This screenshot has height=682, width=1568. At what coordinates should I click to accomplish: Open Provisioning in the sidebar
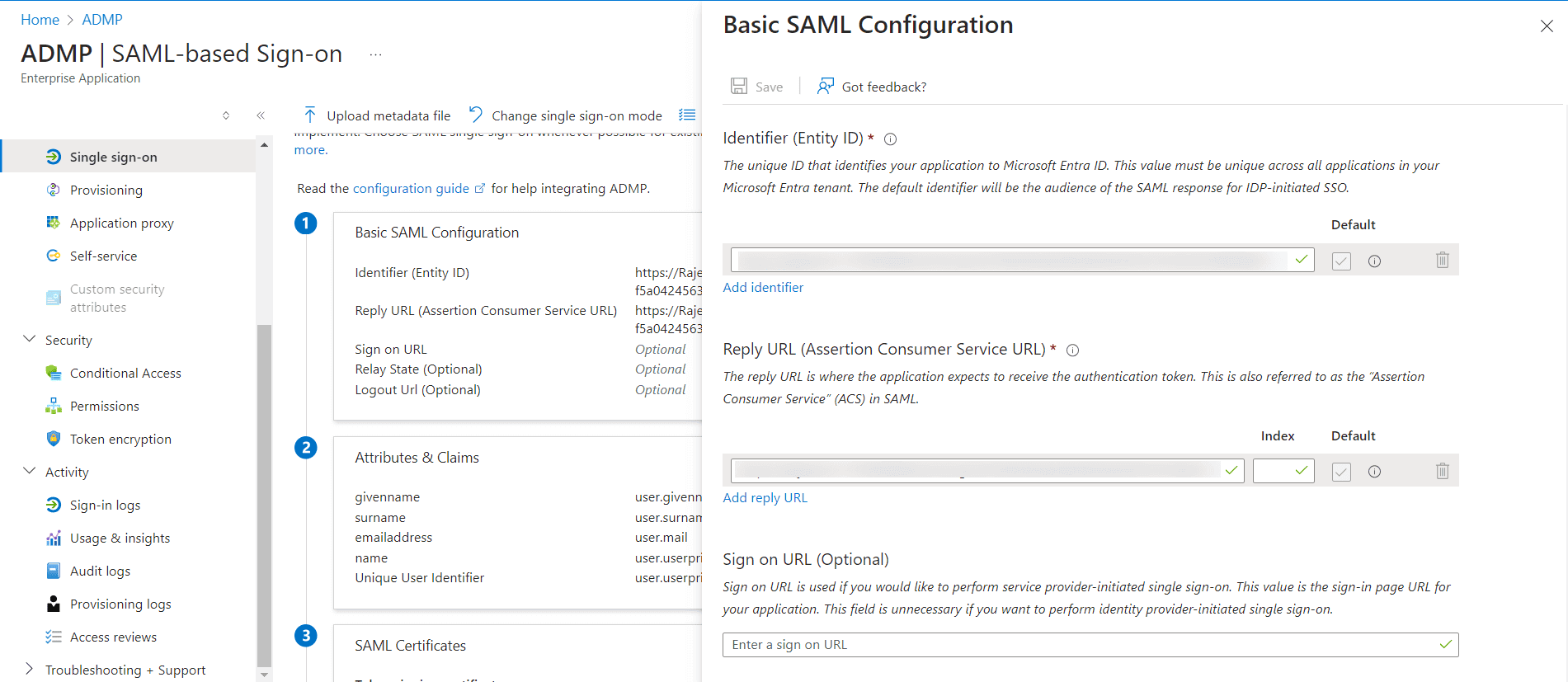pyautogui.click(x=106, y=190)
